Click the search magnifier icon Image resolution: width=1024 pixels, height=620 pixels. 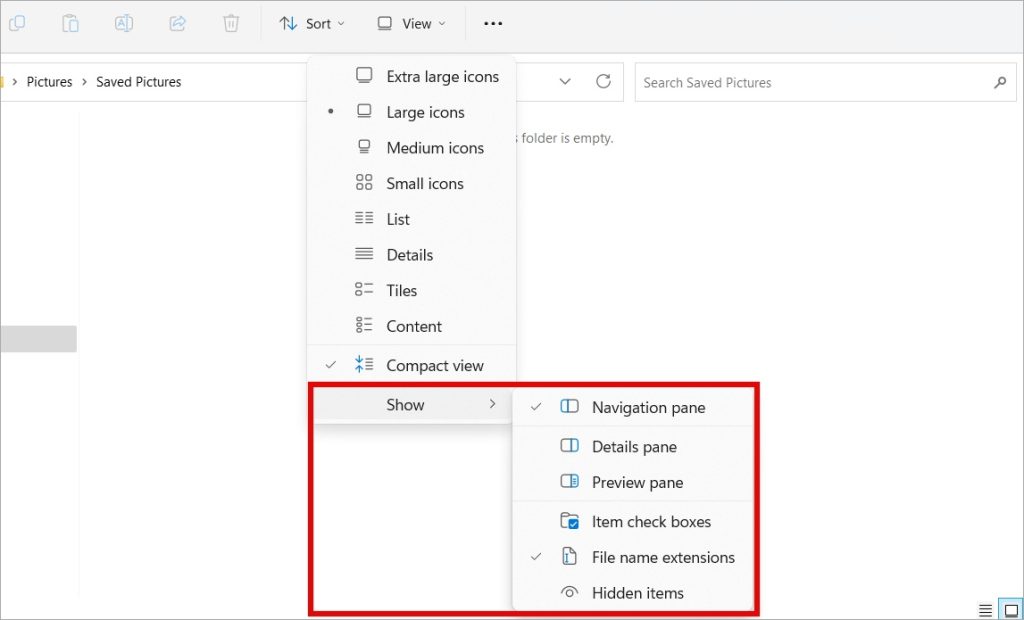[999, 82]
